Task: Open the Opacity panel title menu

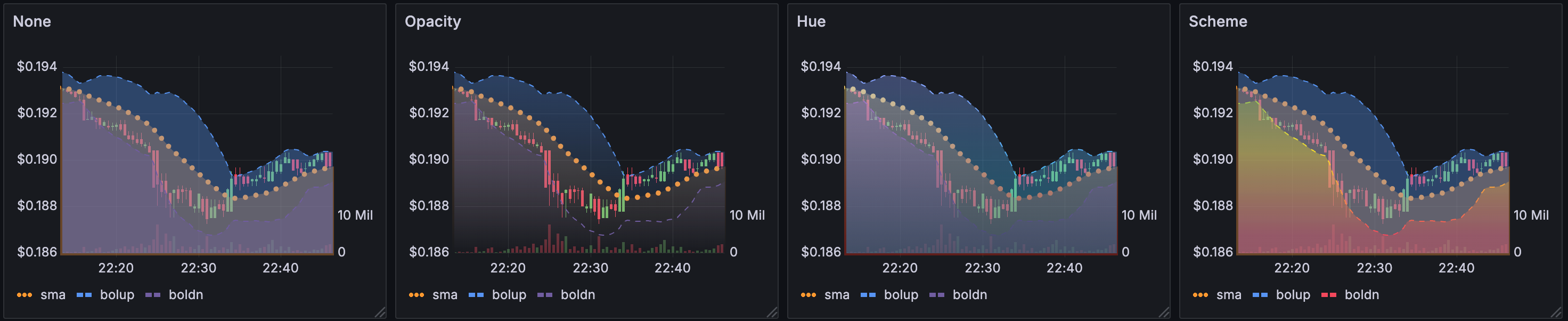Action: [x=433, y=21]
